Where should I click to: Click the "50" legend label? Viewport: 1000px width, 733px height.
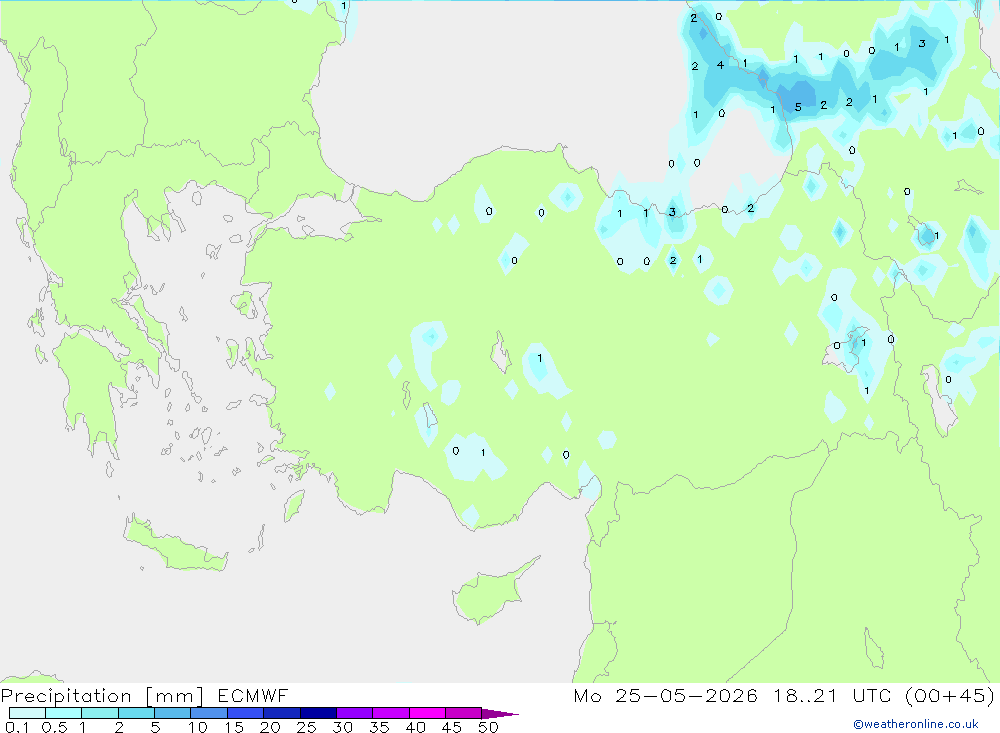point(488,727)
